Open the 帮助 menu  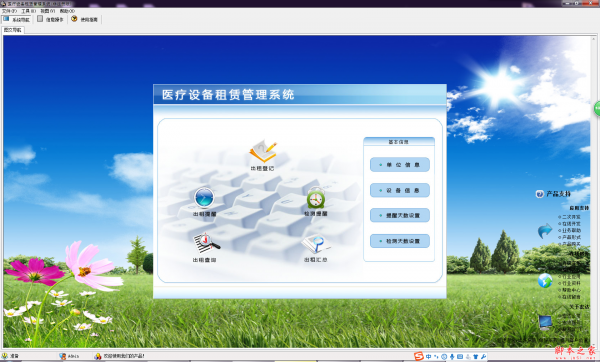pyautogui.click(x=67, y=11)
